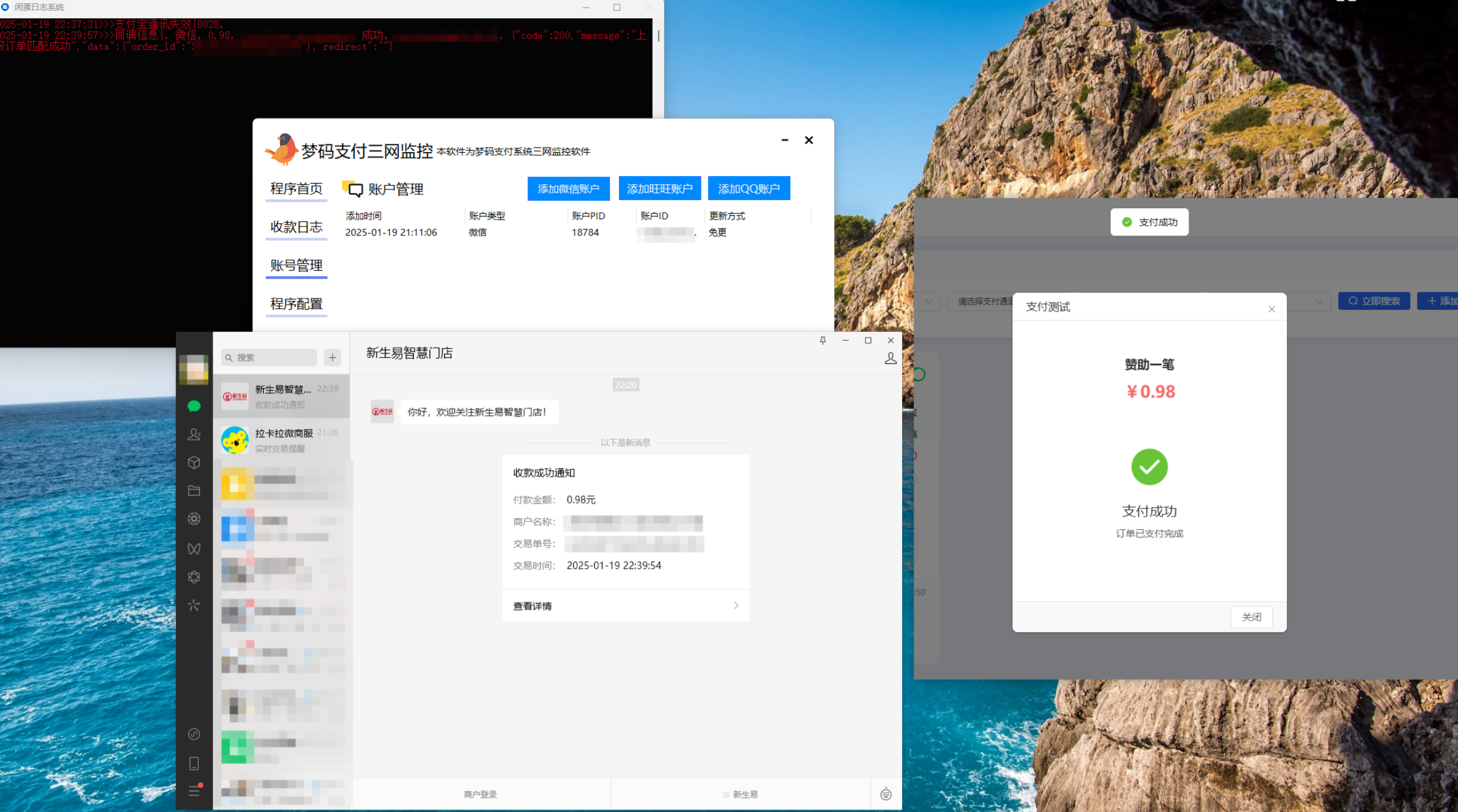
Task: Open the WeChat chats icon
Action: pyautogui.click(x=194, y=406)
